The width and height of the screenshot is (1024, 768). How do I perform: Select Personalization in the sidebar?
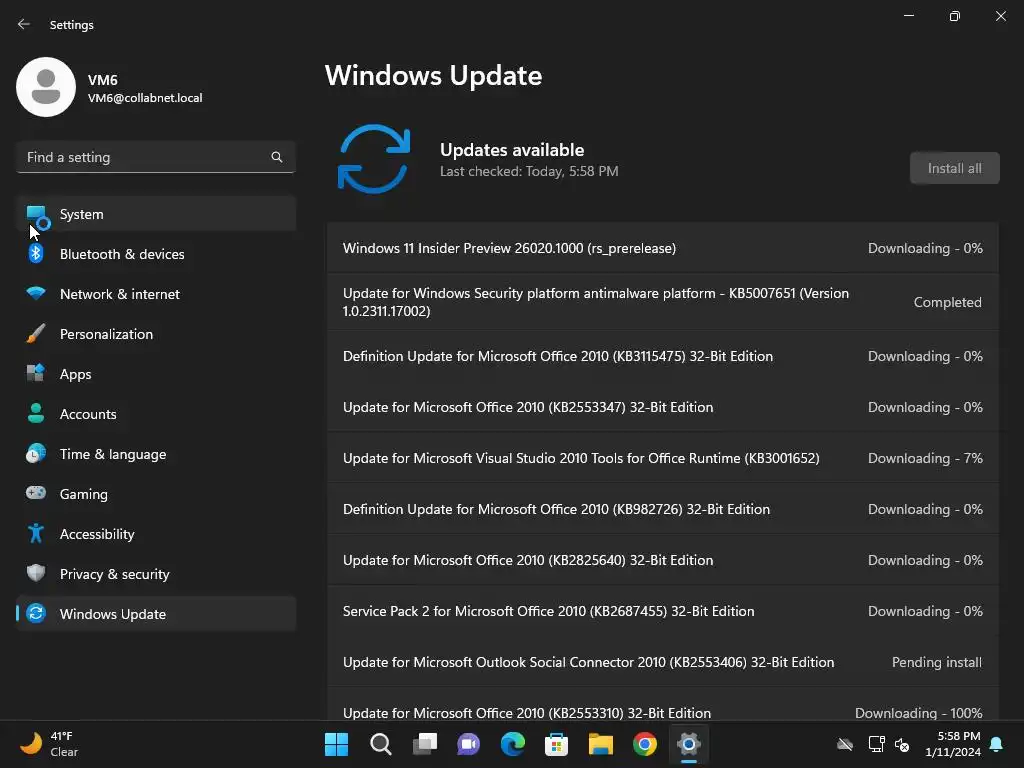pos(156,334)
